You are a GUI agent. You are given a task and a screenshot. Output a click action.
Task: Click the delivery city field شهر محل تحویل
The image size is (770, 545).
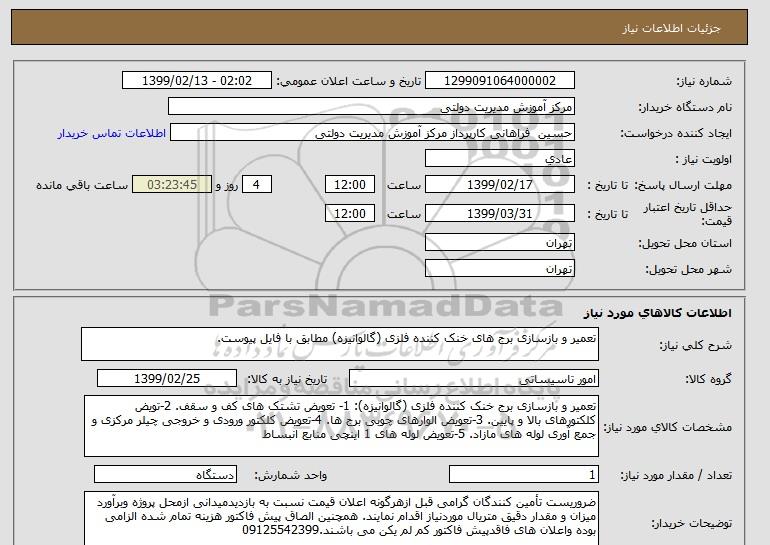tap(499, 269)
